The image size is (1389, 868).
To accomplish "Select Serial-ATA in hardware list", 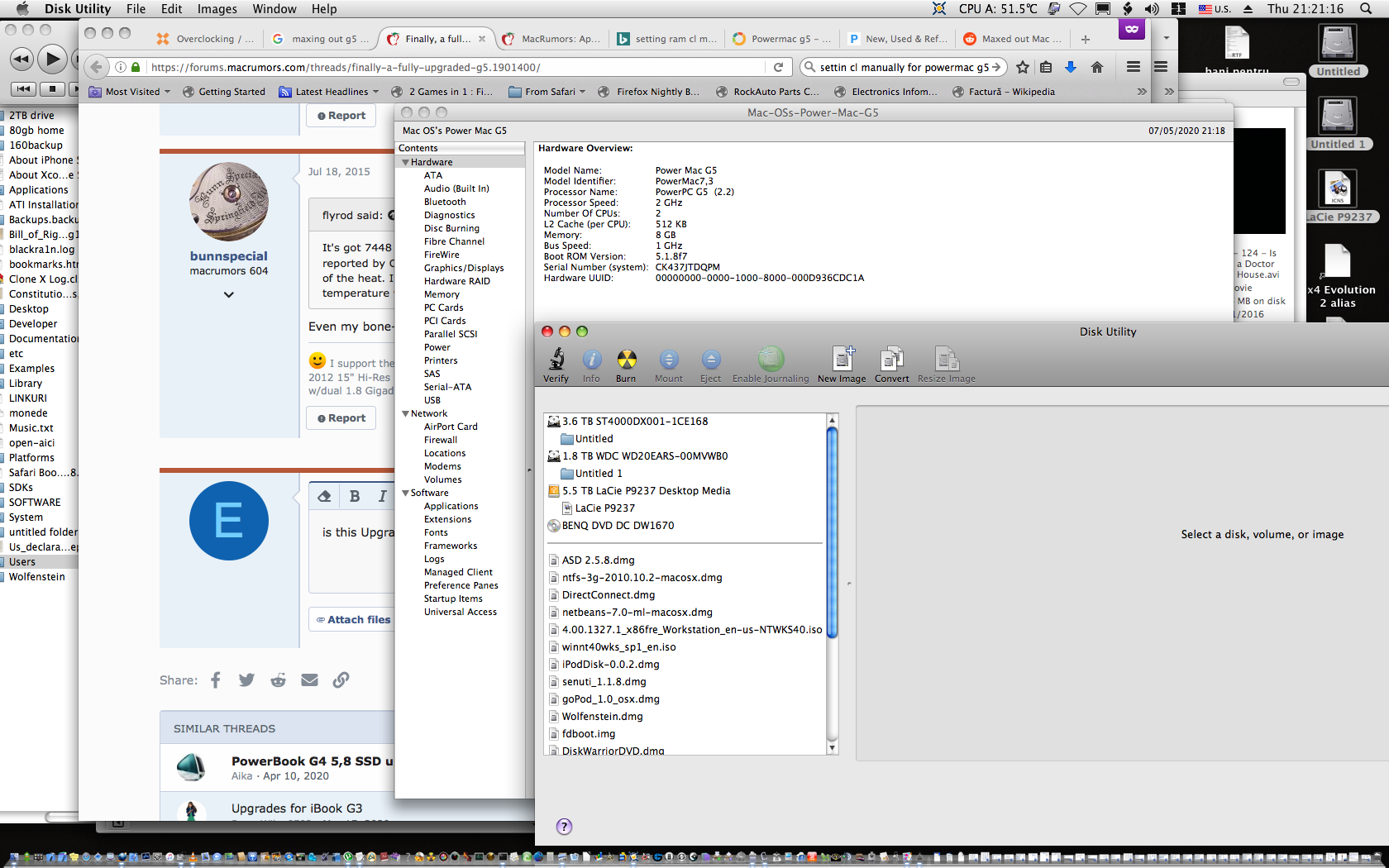I will tap(447, 387).
